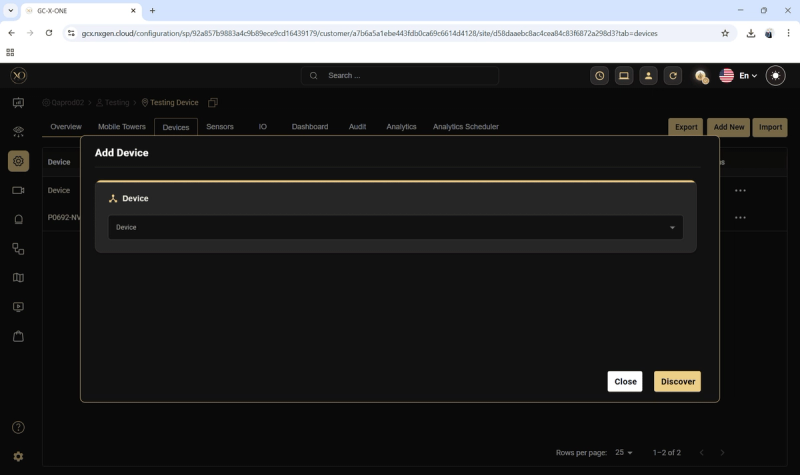The width and height of the screenshot is (800, 475).
Task: Open the dashboard monitor sidebar icon
Action: click(18, 103)
